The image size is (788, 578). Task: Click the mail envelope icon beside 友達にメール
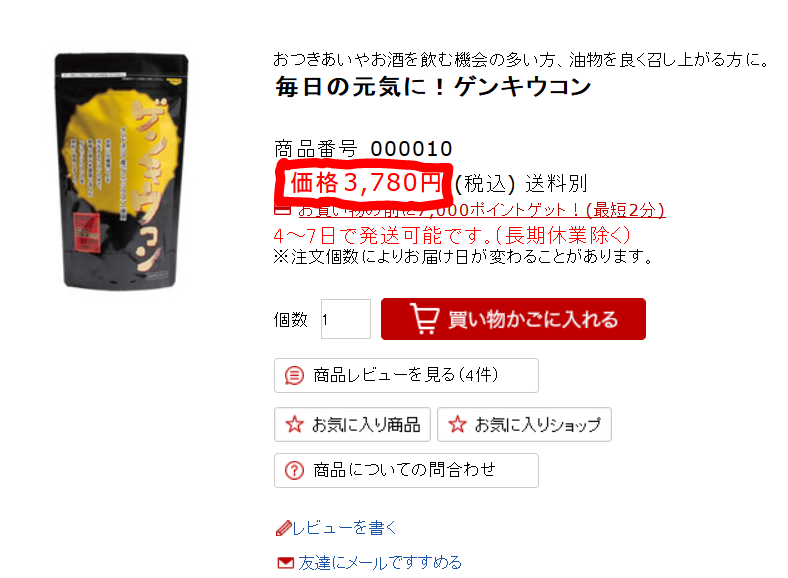coord(285,562)
